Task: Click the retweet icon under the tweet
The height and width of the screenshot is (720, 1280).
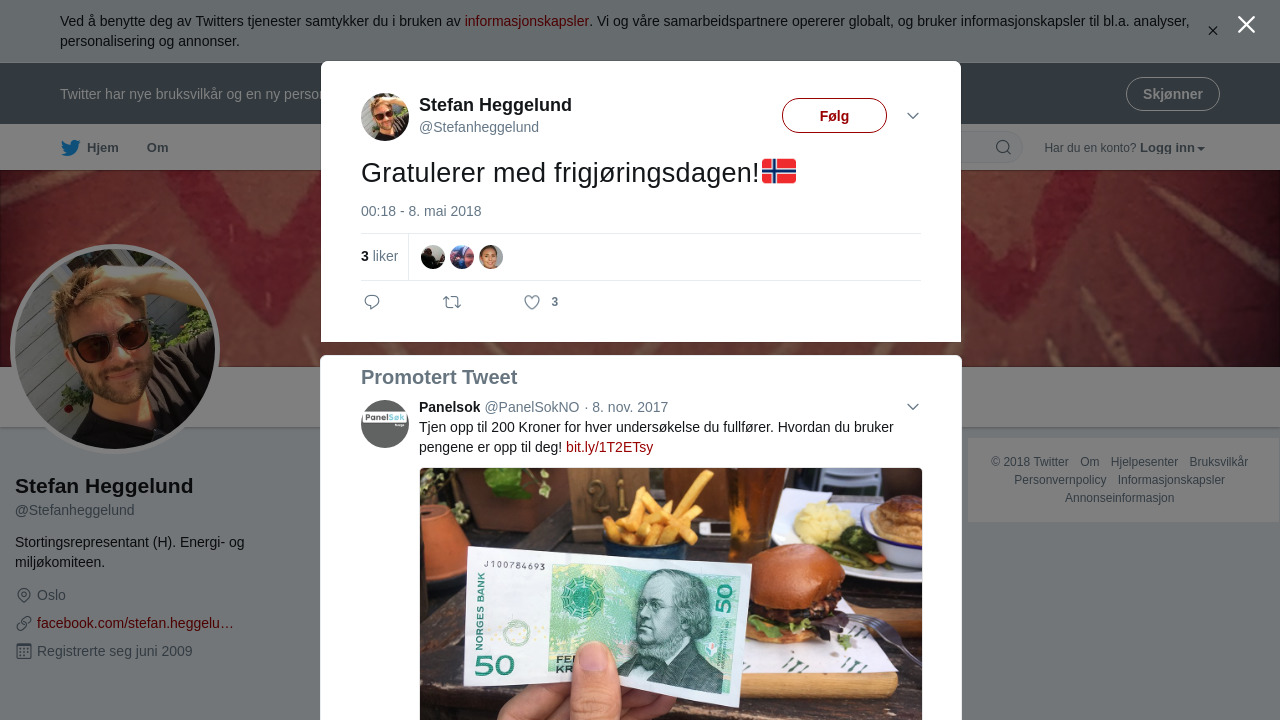Action: (x=452, y=302)
